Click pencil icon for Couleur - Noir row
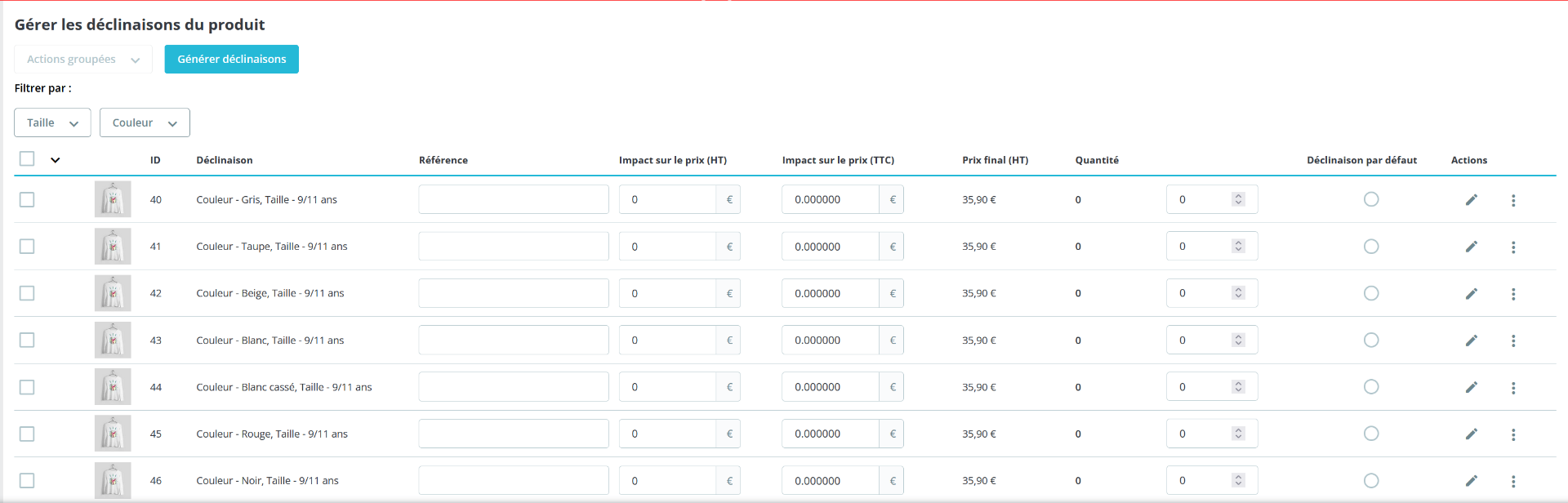Image resolution: width=1568 pixels, height=503 pixels. click(x=1471, y=481)
